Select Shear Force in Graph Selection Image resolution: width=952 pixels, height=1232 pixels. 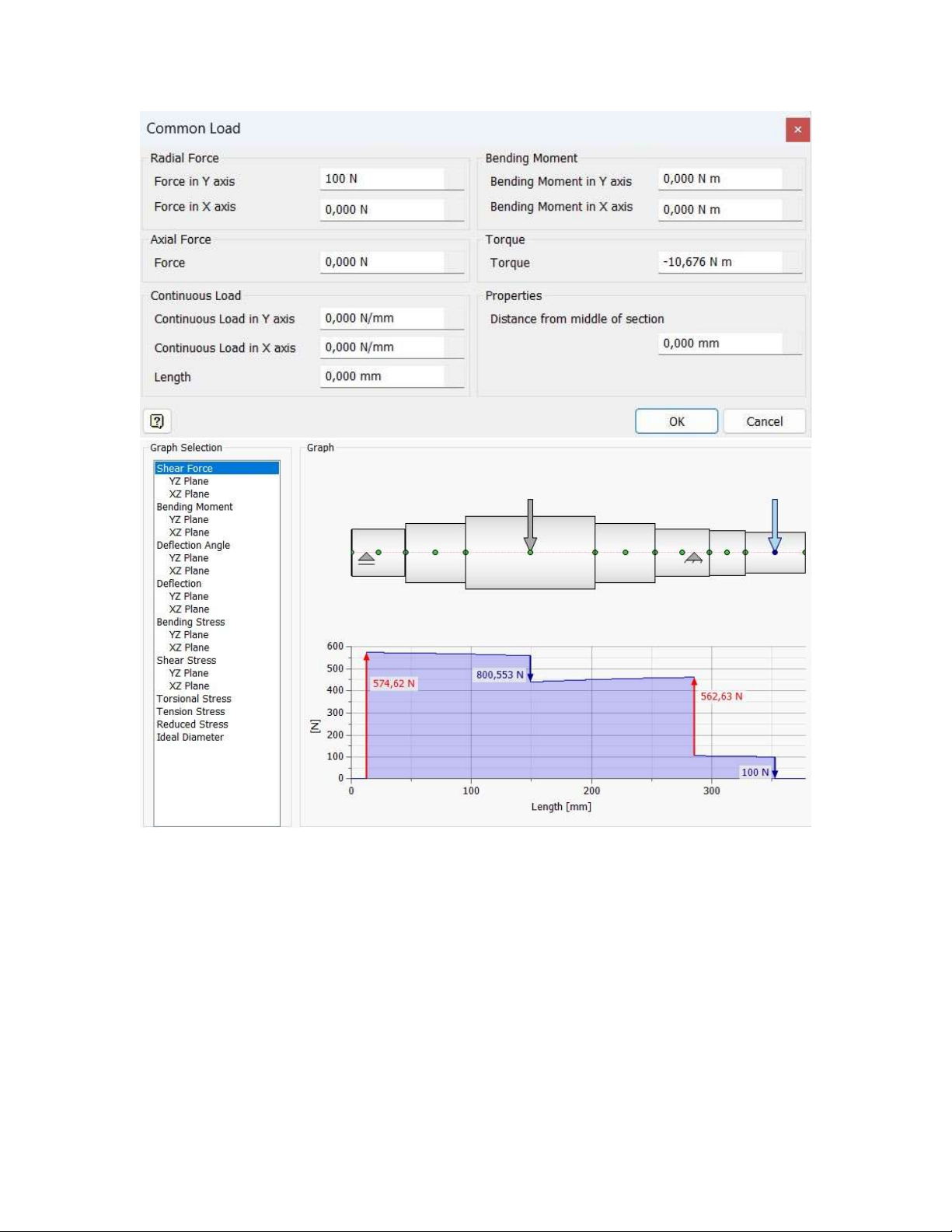[x=184, y=469]
